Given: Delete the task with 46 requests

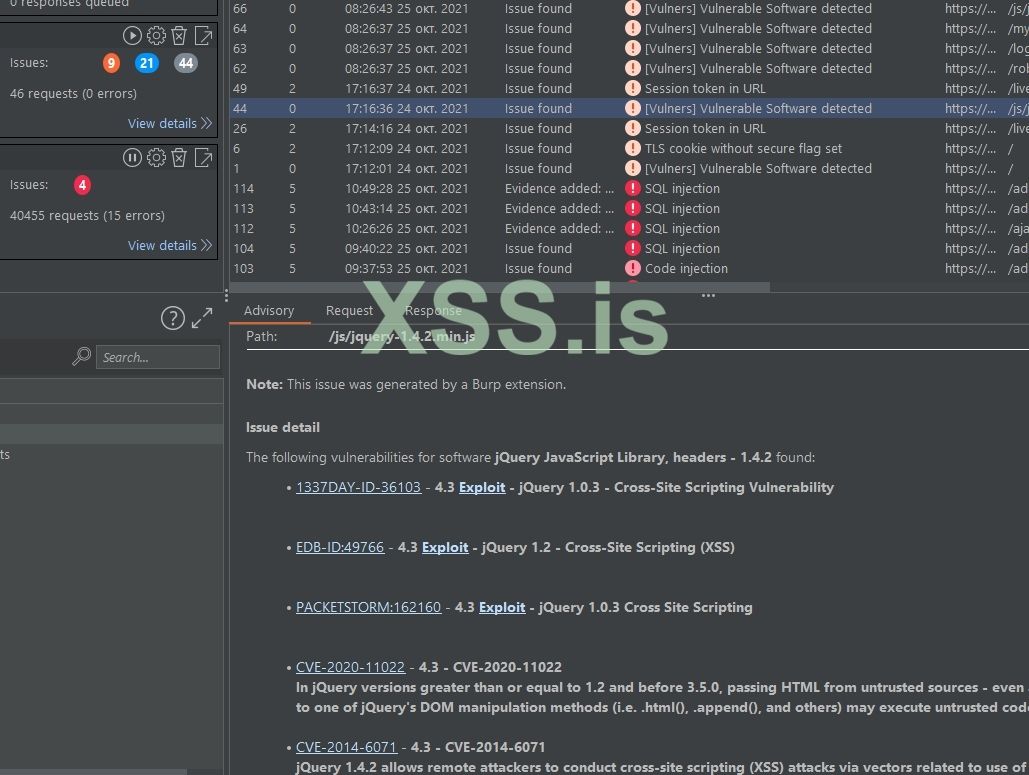Looking at the screenshot, I should [x=179, y=35].
